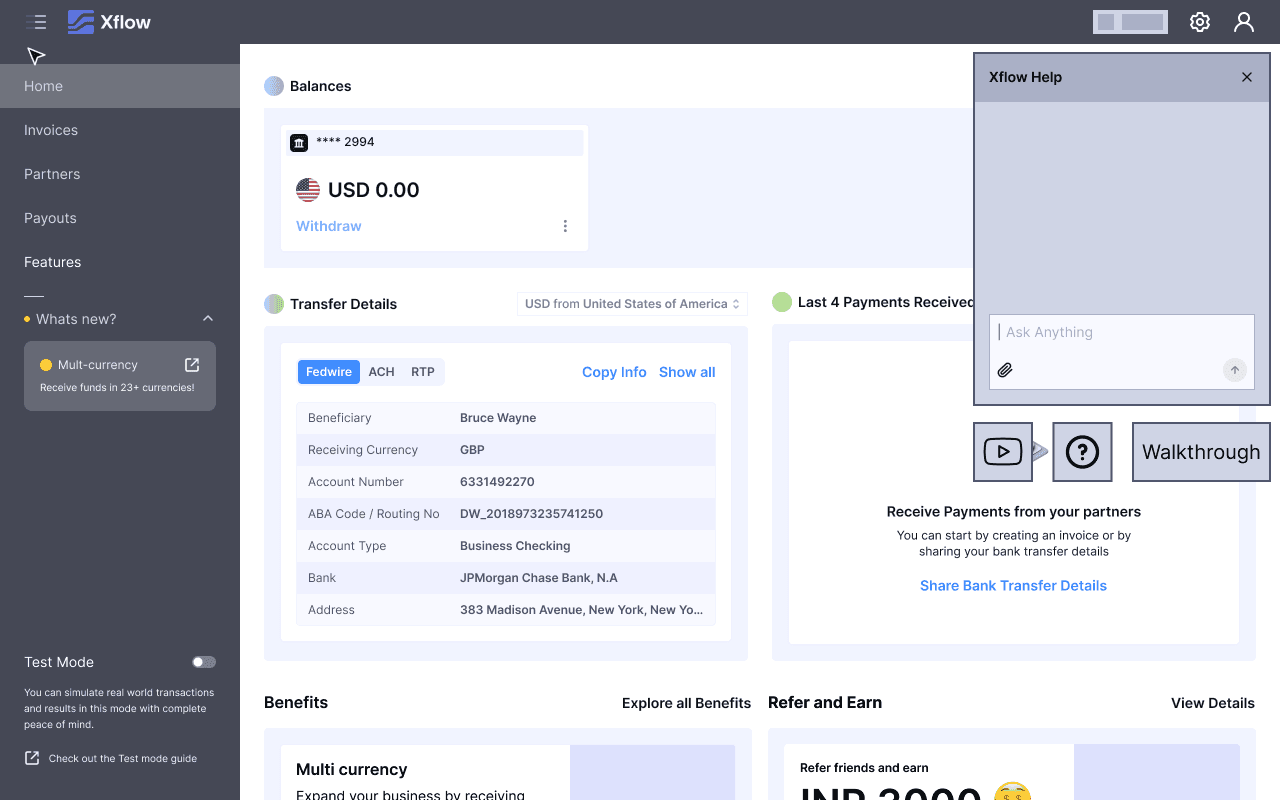1280x800 pixels.
Task: Collapse the sidebar hamburger menu
Action: click(x=36, y=22)
